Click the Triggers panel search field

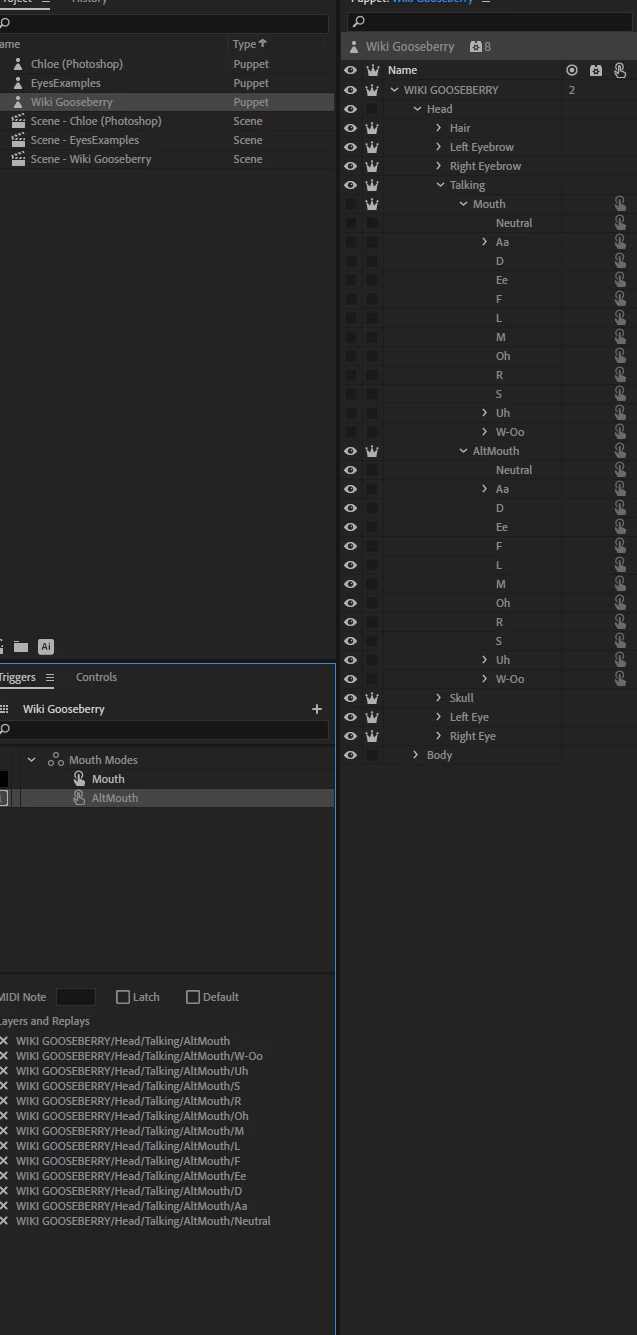point(166,729)
